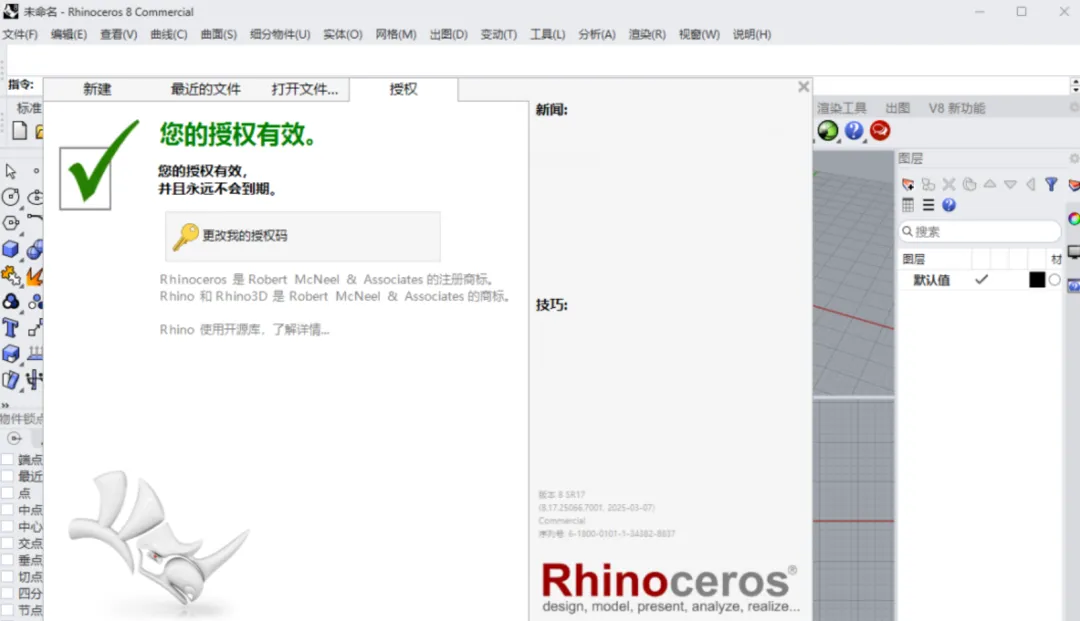Select the Text object tool

coord(10,328)
